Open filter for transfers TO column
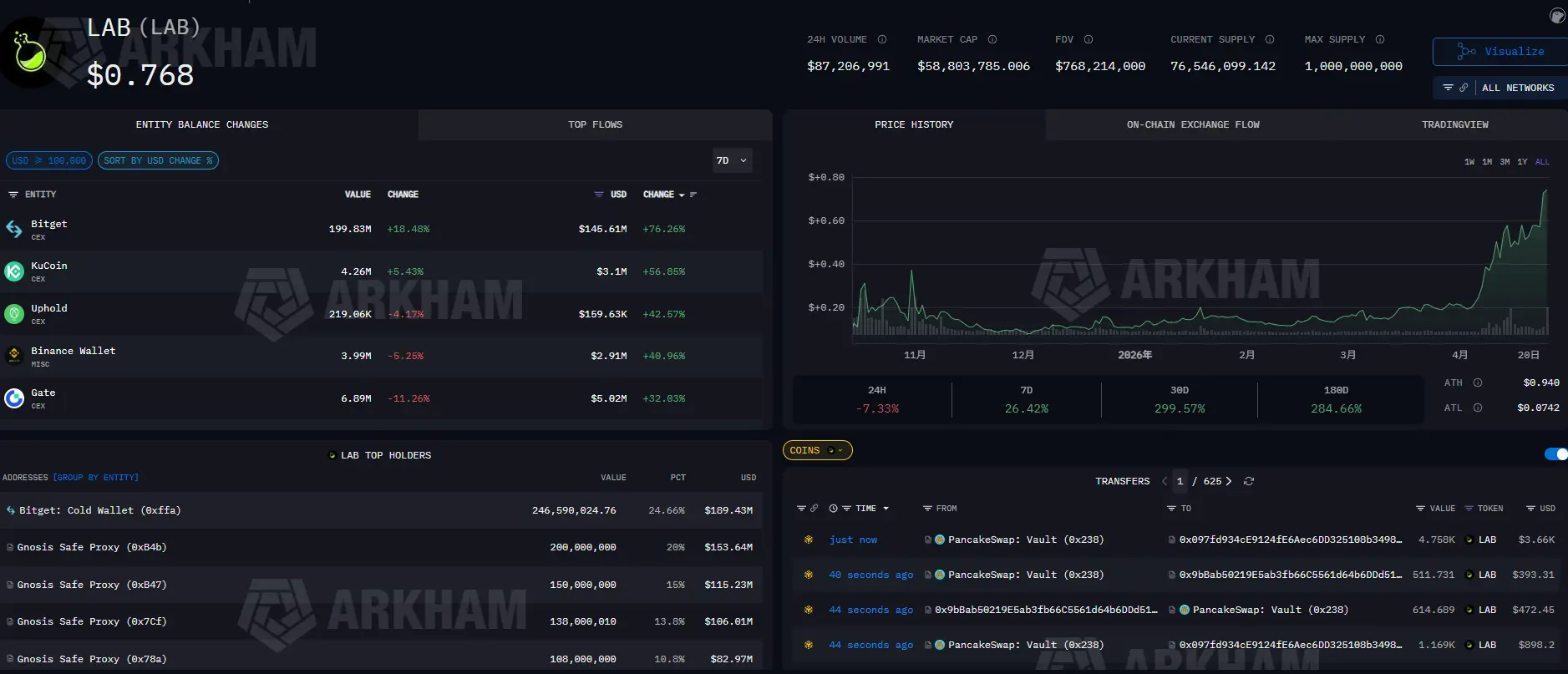 coord(1171,509)
